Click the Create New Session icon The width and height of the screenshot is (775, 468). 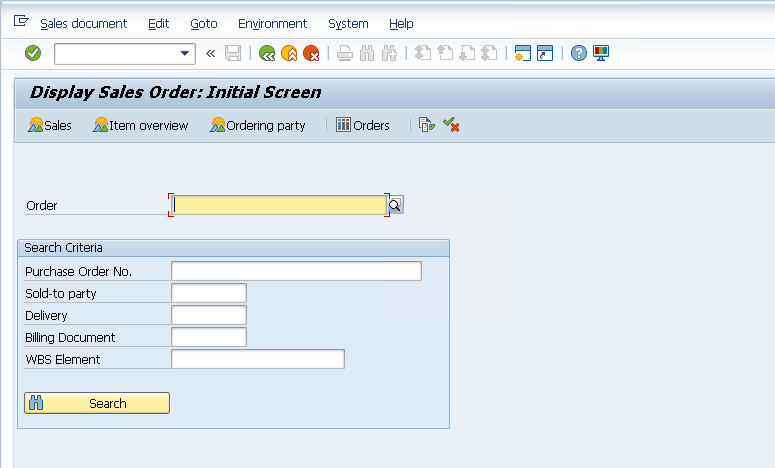522,53
